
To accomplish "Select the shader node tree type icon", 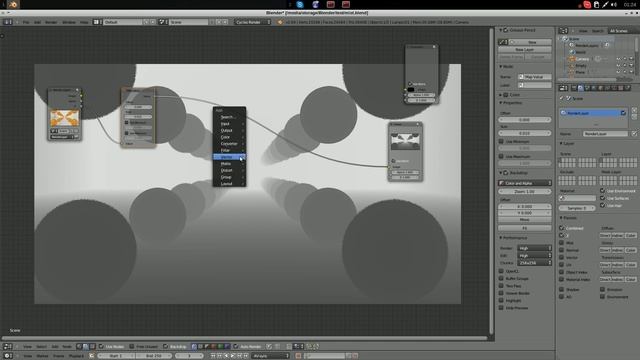I will pos(79,347).
